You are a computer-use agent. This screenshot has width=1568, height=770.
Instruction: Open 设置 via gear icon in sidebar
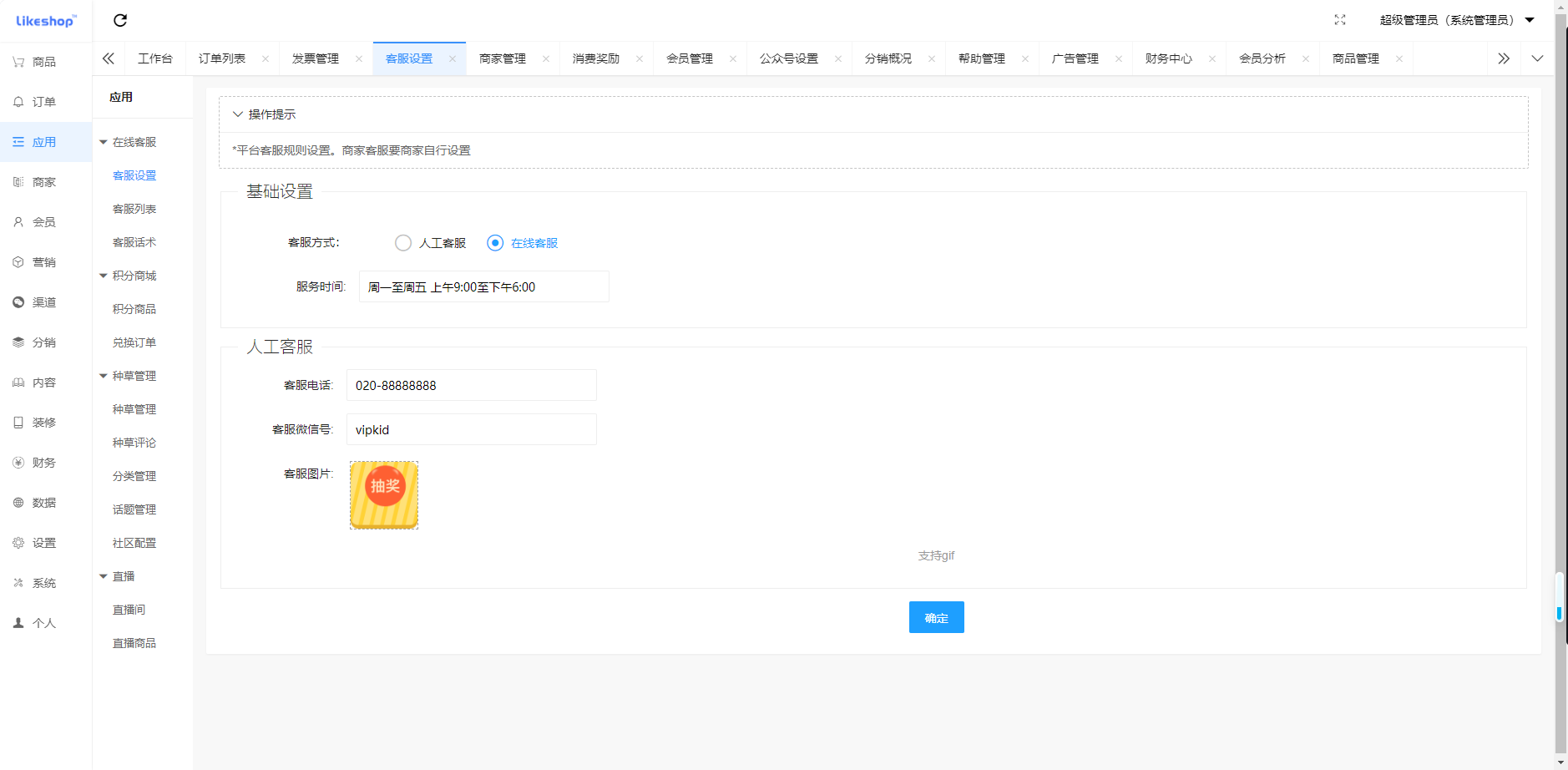click(18, 543)
